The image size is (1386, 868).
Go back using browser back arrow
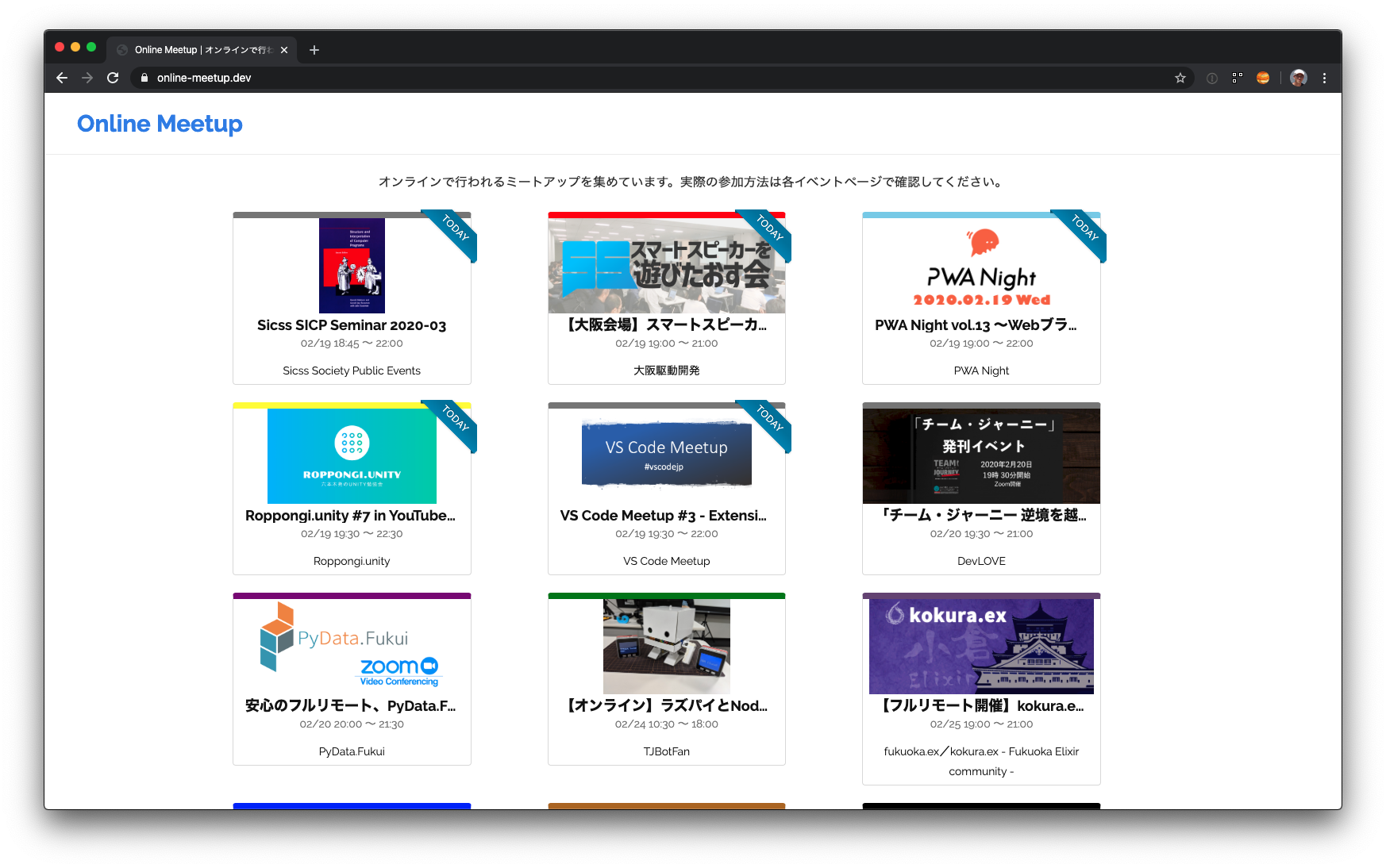point(62,78)
